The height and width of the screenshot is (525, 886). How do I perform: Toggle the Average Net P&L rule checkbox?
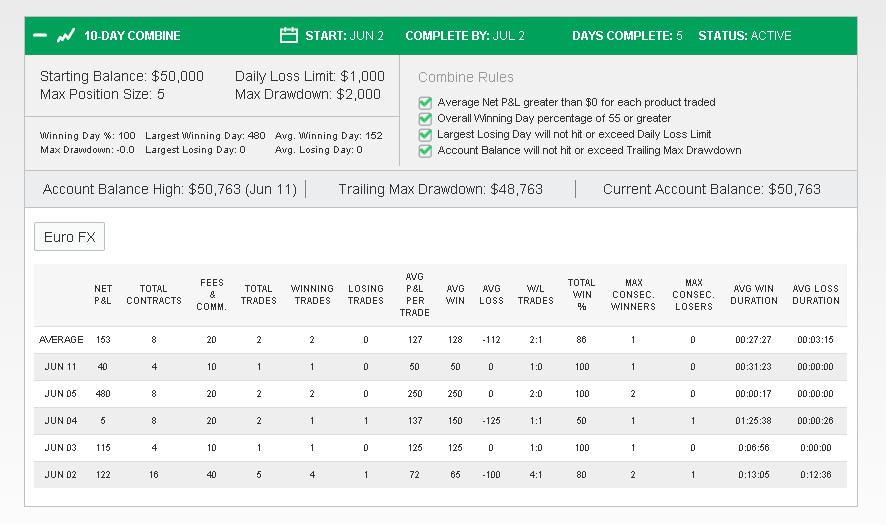coord(425,103)
